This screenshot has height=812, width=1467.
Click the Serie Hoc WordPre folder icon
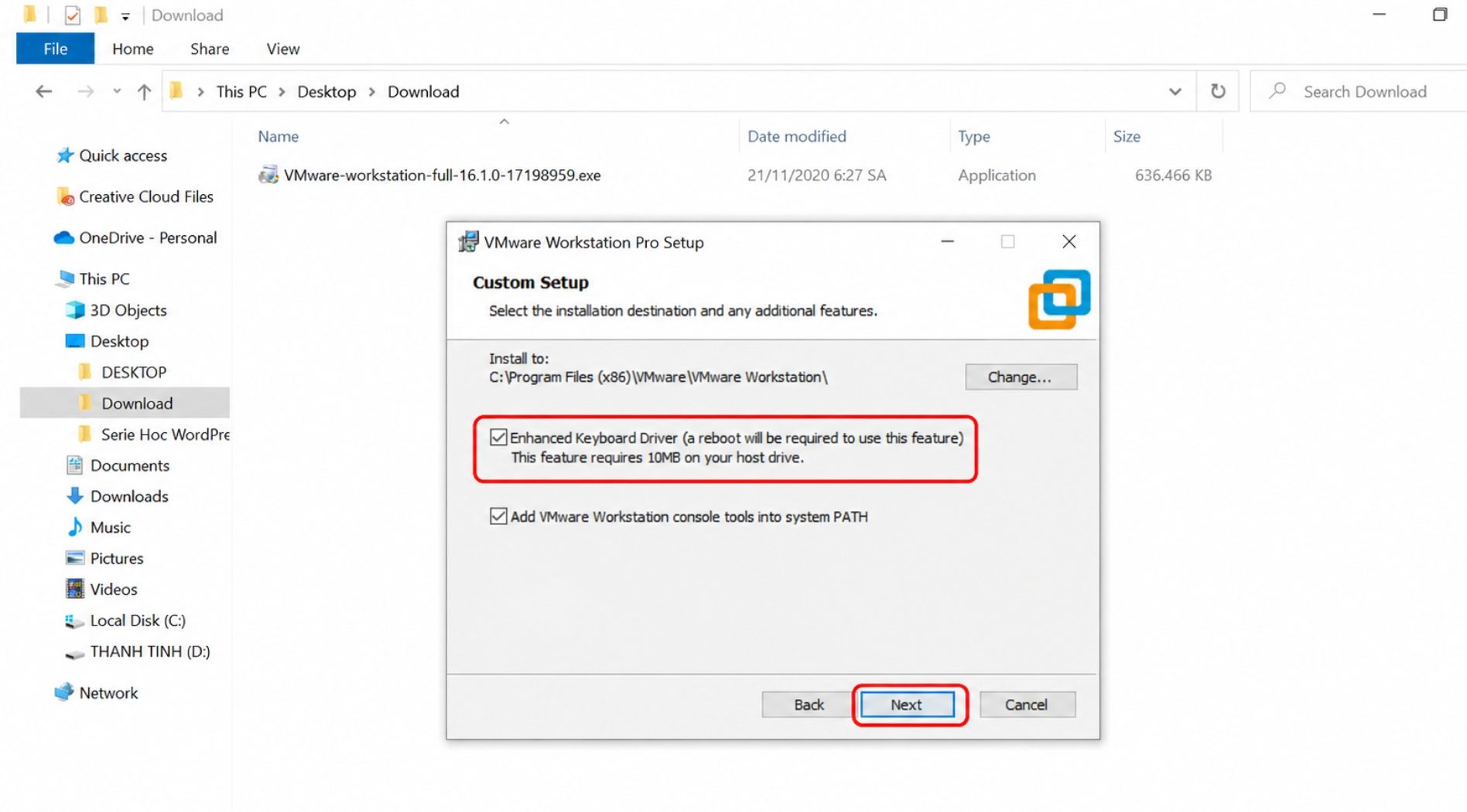[x=85, y=434]
